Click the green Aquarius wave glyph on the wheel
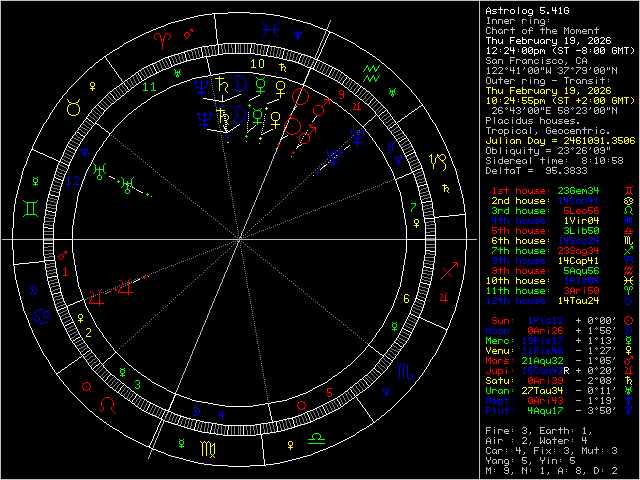Image resolution: width=640 pixels, height=480 pixels. (372, 72)
